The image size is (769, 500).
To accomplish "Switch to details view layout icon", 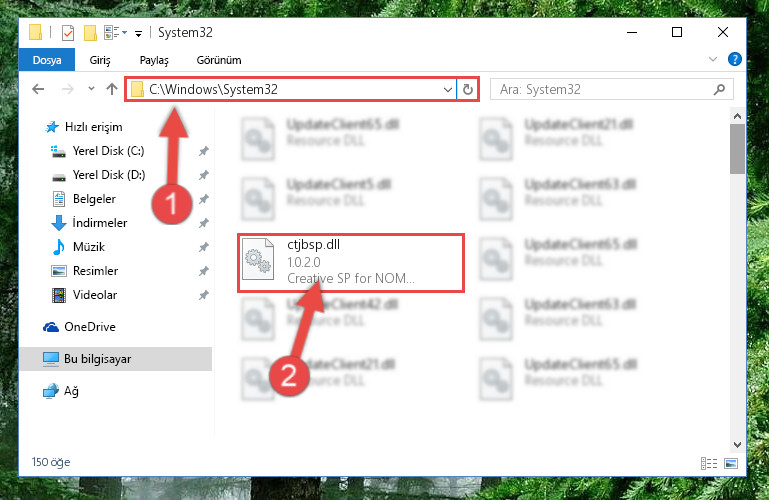I will click(x=709, y=463).
